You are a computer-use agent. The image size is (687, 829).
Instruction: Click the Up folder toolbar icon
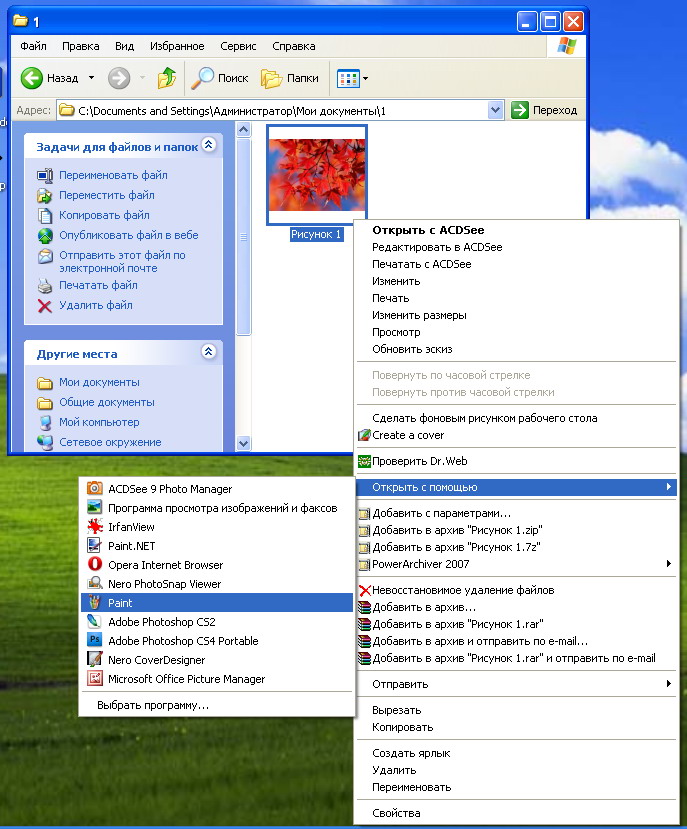click(167, 78)
